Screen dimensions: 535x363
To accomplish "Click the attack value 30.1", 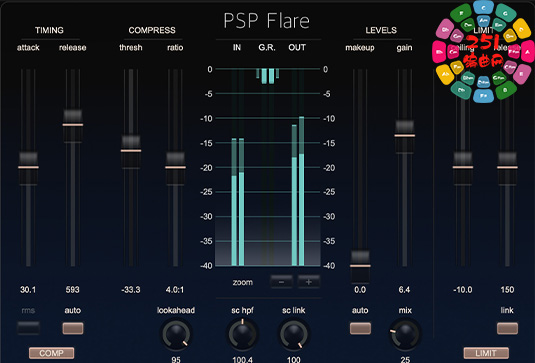I will 28,290.
